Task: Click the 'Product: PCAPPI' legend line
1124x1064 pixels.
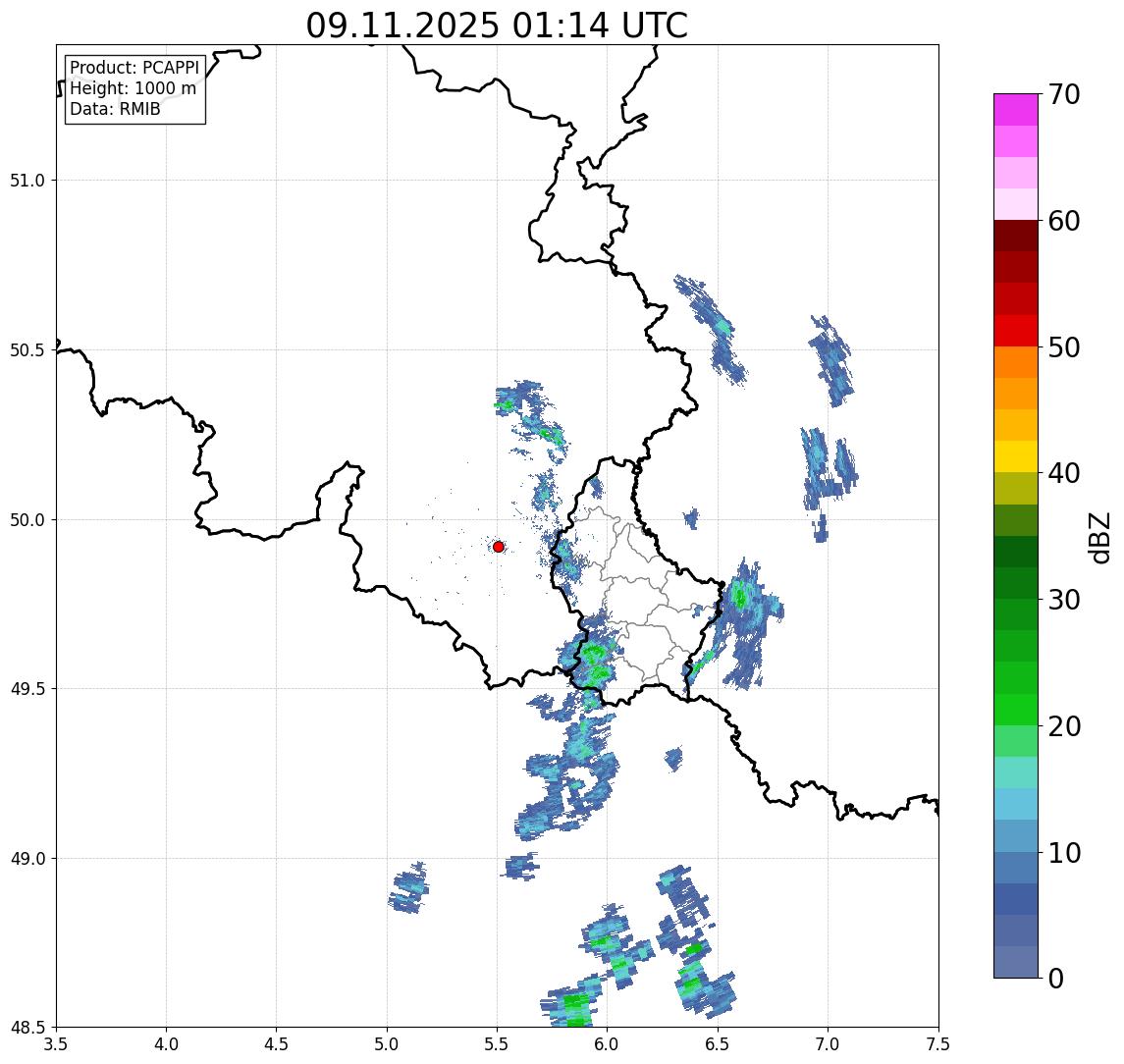Action: [x=134, y=68]
